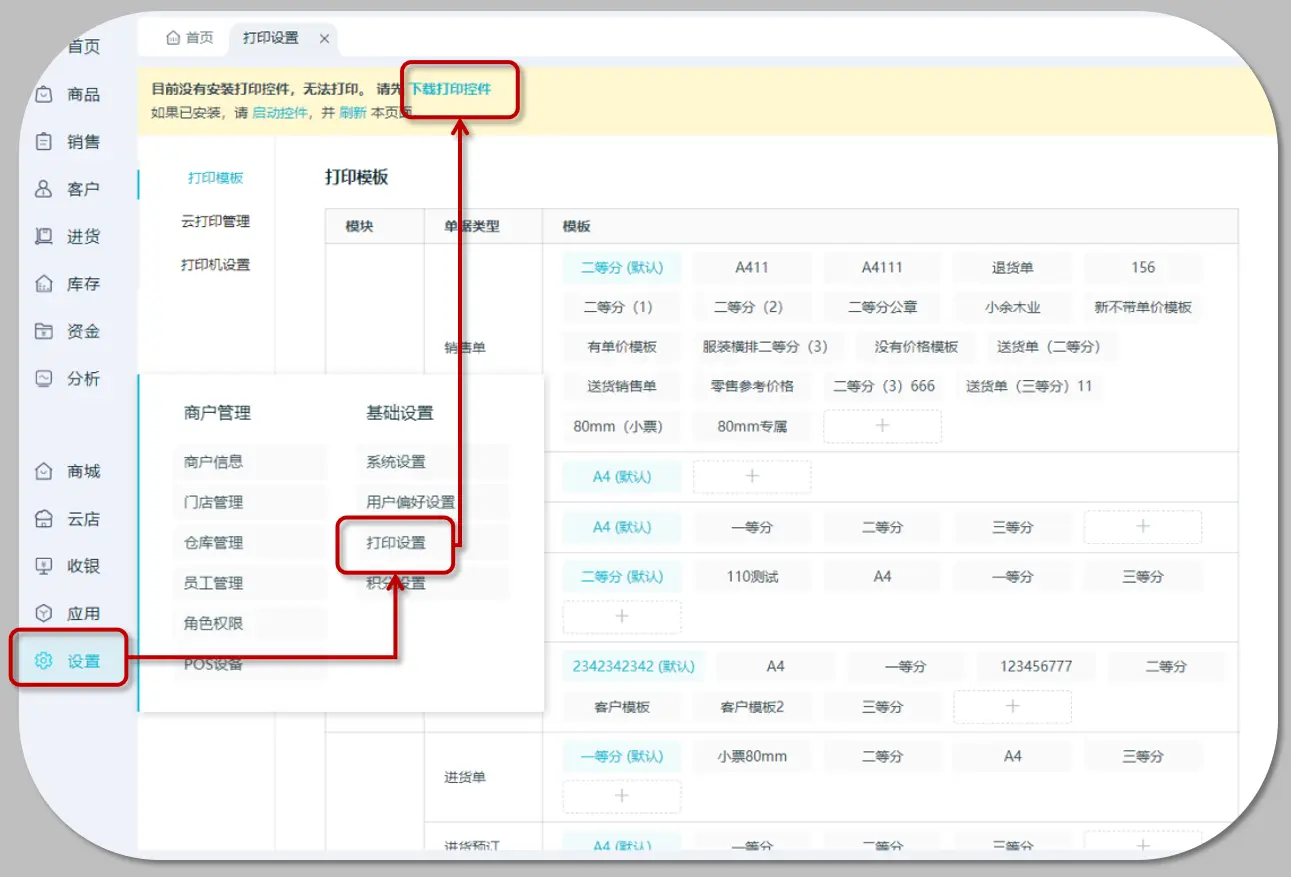The width and height of the screenshot is (1291, 877).
Task: Open 商户信息 in settings flyout
Action: pos(250,462)
